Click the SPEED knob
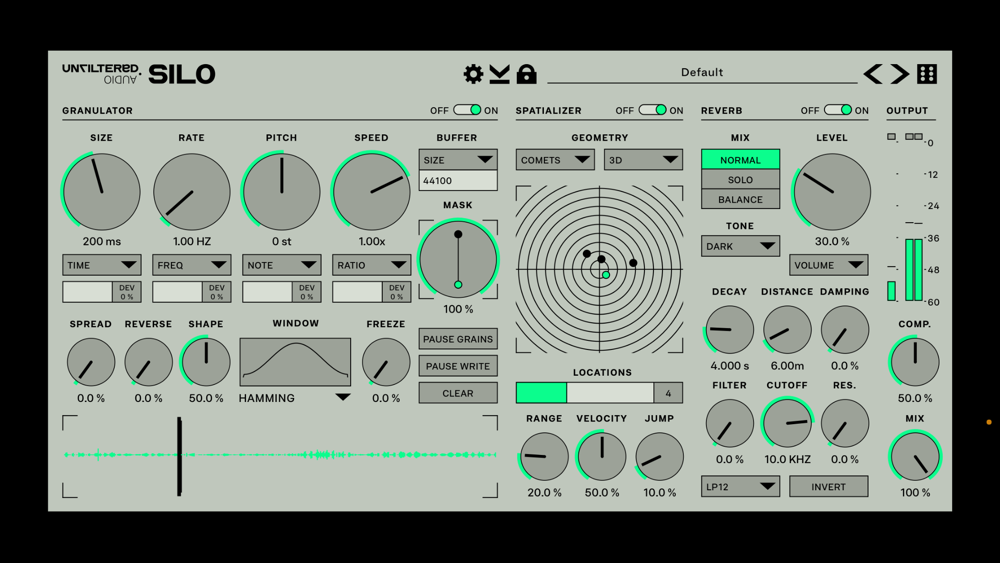Screen dimensions: 1000x563 (x=371, y=192)
